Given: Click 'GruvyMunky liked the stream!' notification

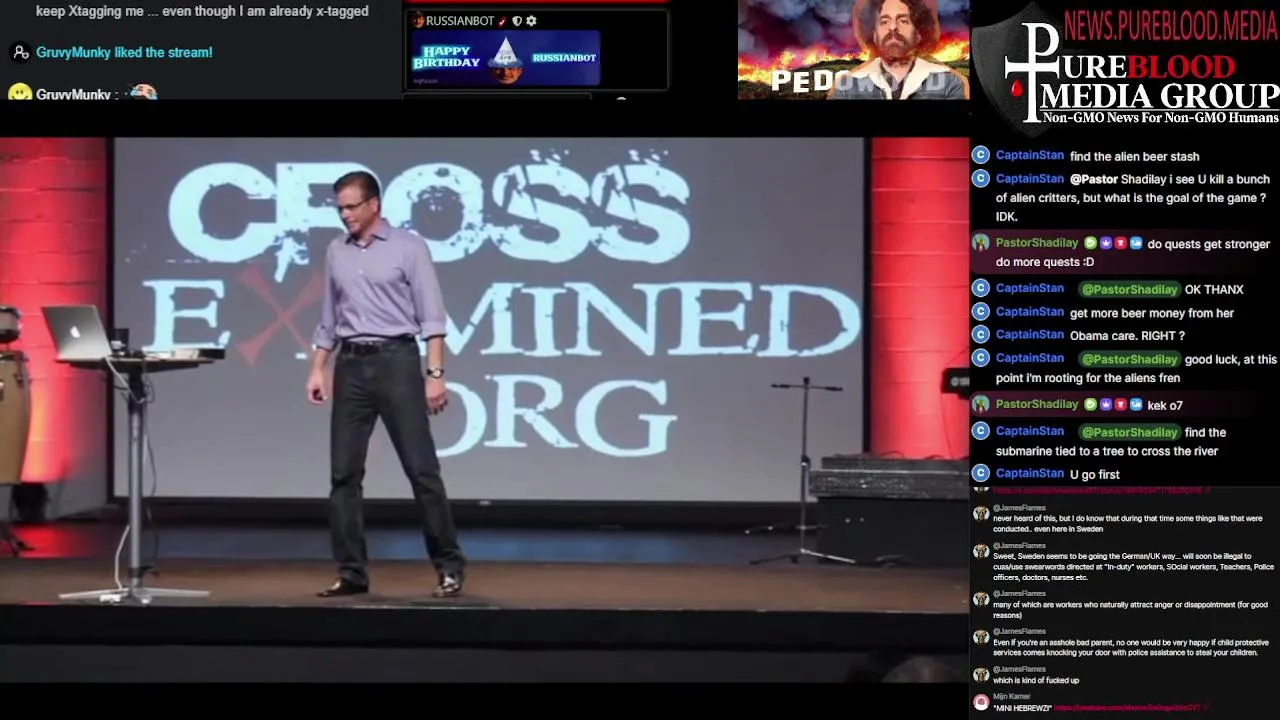Looking at the screenshot, I should (124, 52).
